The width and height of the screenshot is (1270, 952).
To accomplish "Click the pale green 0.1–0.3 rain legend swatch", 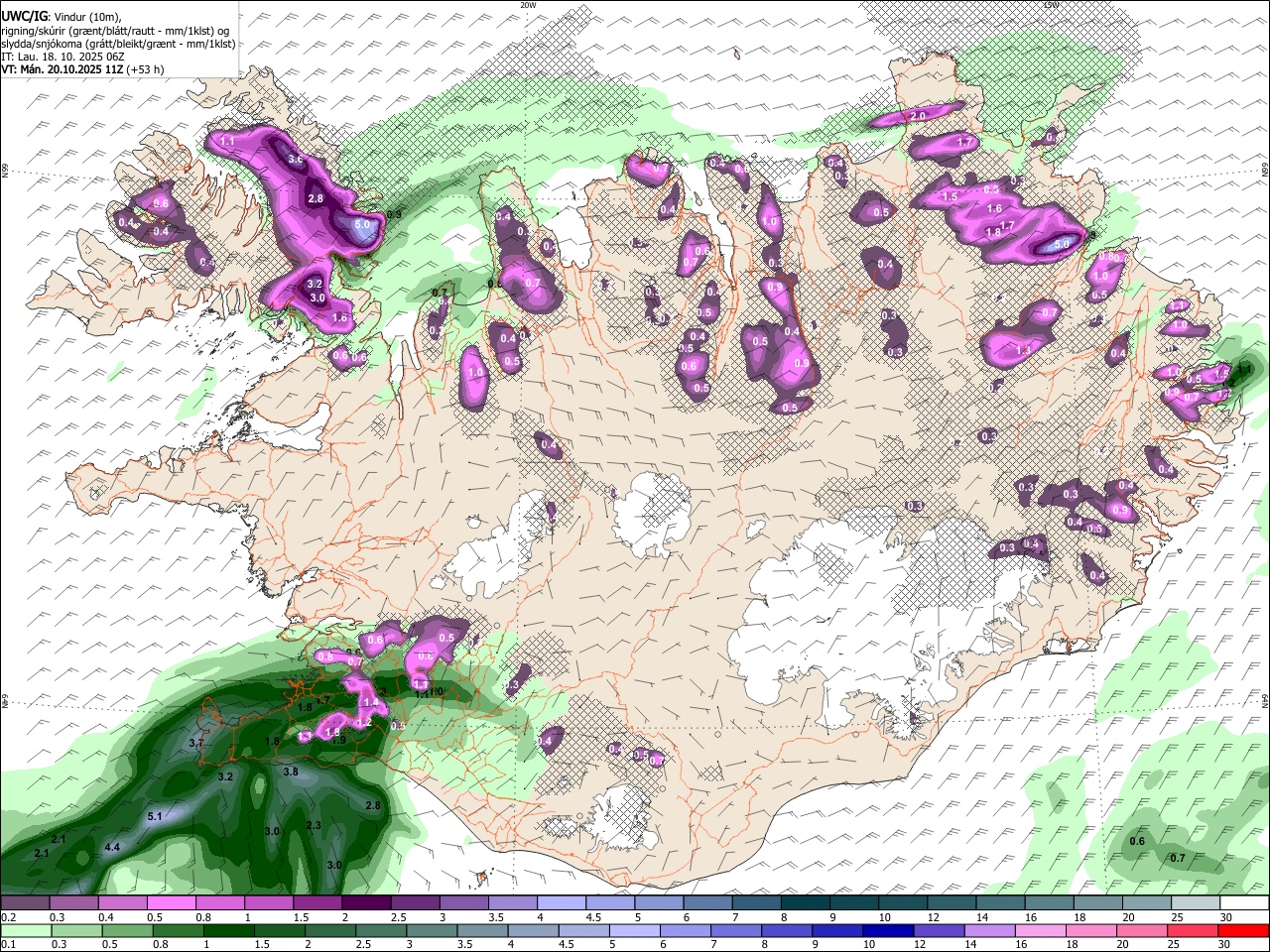I will coord(25,930).
